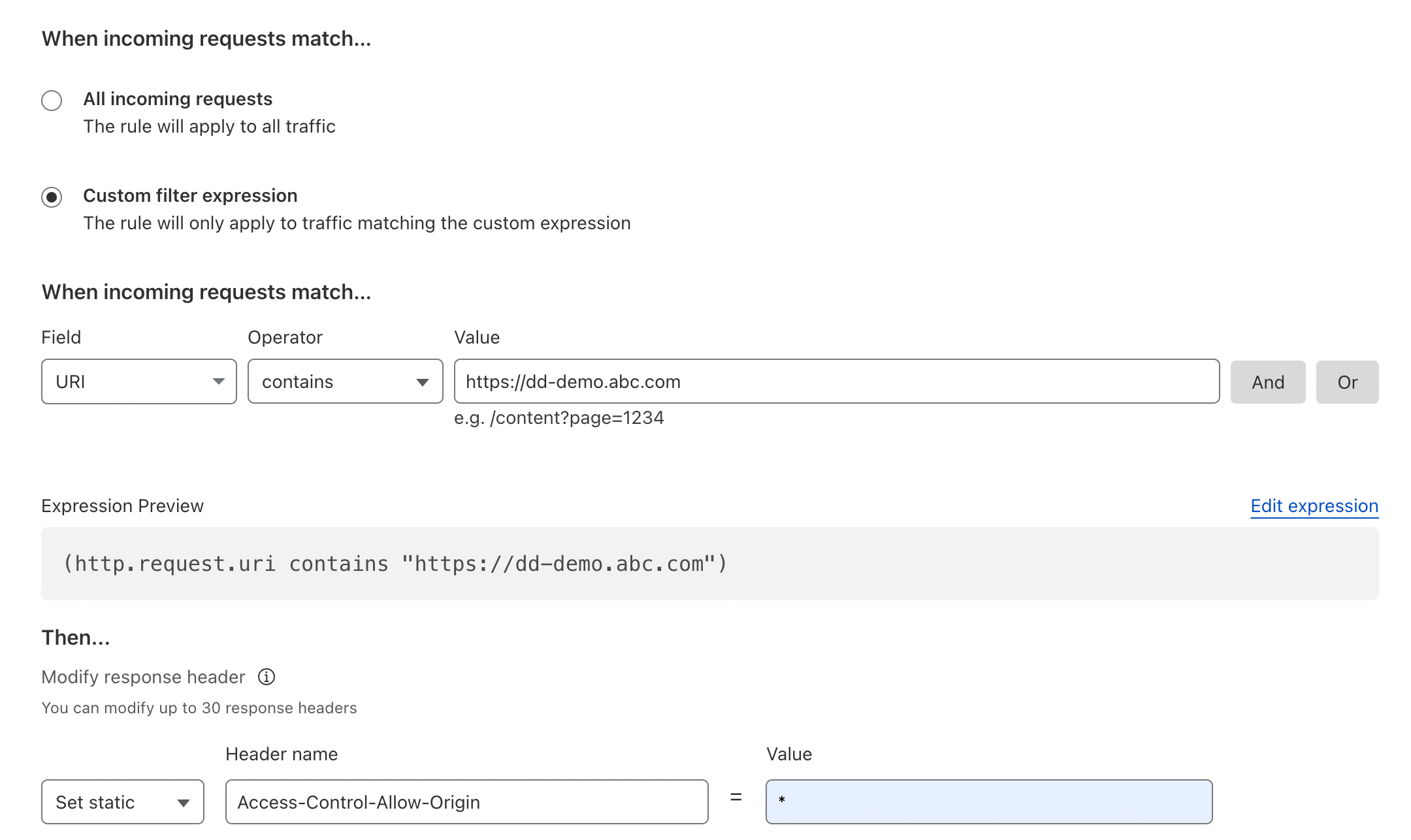Screen dimensions: 1411x840
Task: Click the Or button
Action: (x=1347, y=382)
